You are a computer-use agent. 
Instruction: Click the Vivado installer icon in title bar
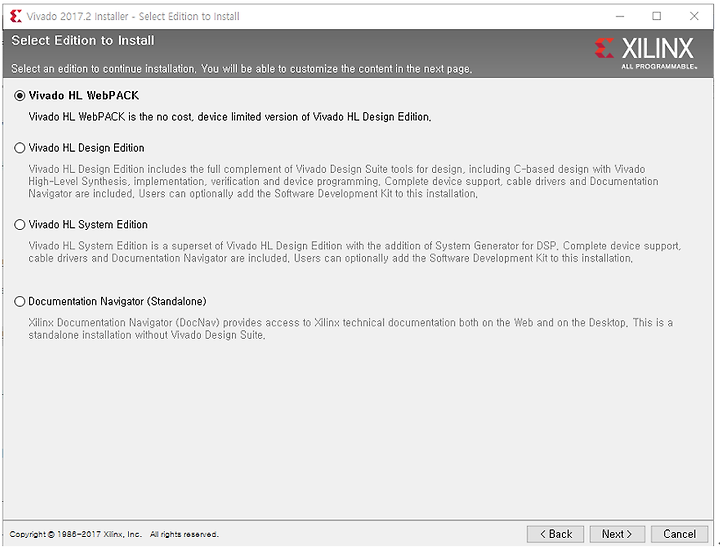point(16,16)
